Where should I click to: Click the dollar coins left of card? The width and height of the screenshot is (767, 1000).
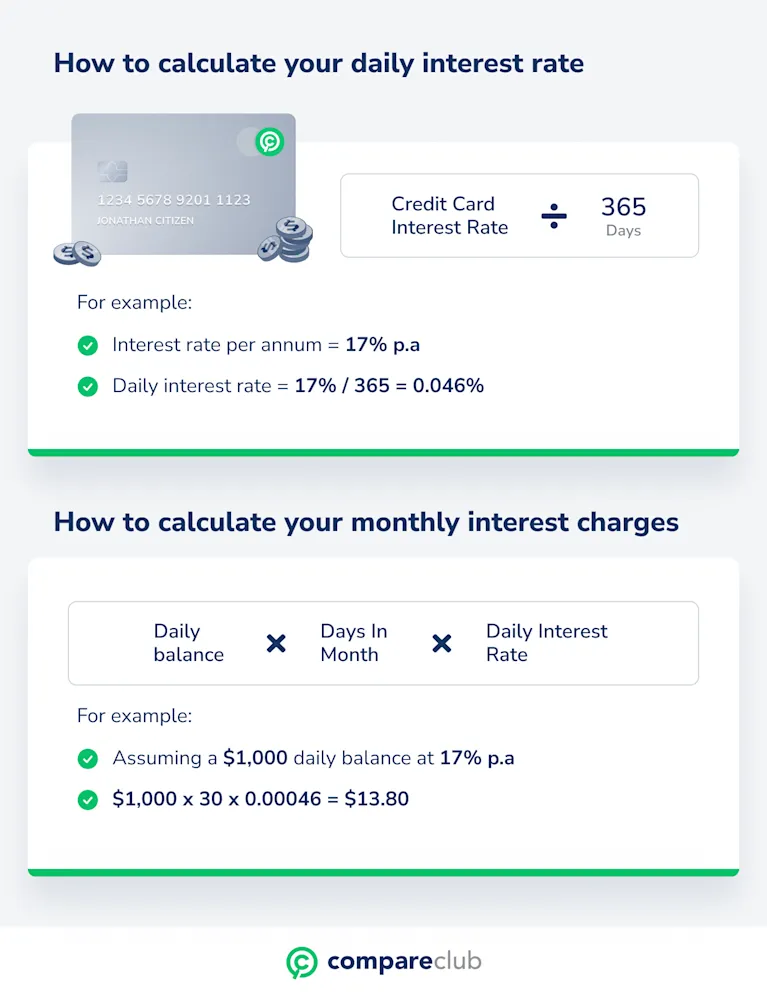click(77, 253)
